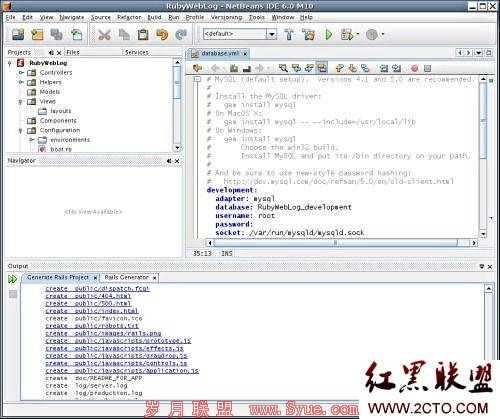Open the Profile icon dropdown arrow
Screen dimensions: 500x419
pos(382,34)
